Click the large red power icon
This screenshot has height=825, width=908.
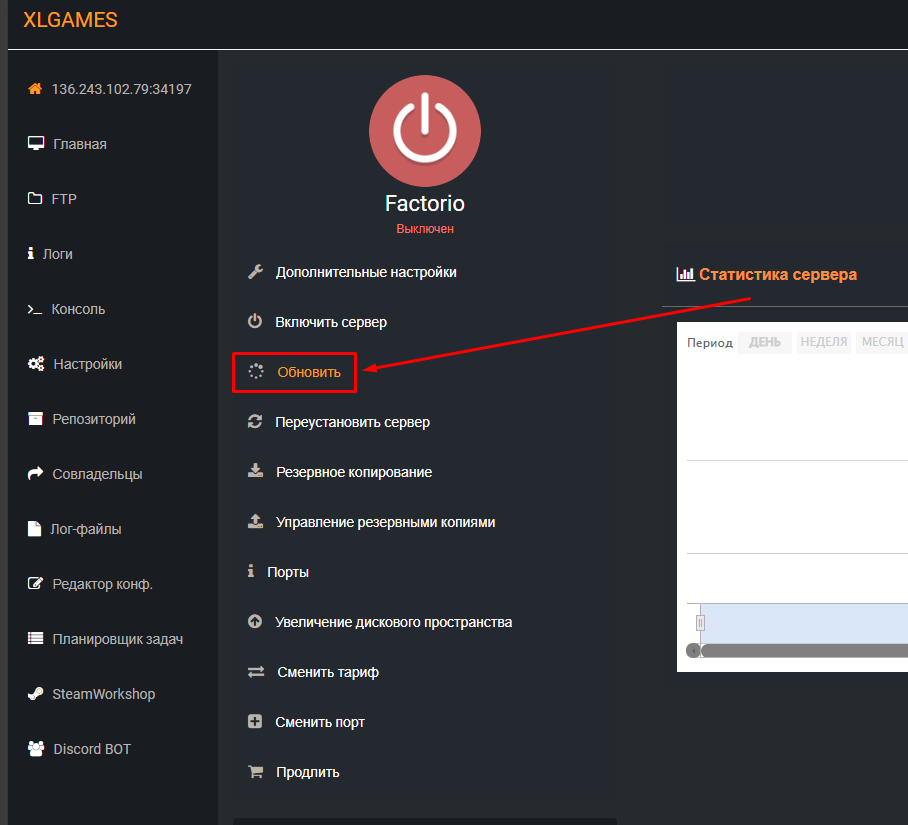[x=424, y=130]
